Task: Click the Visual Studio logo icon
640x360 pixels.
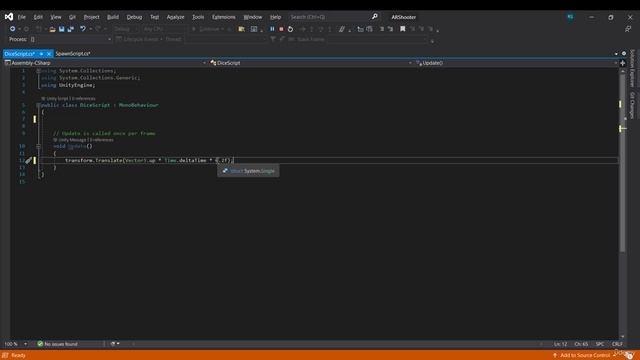Action: 9,17
